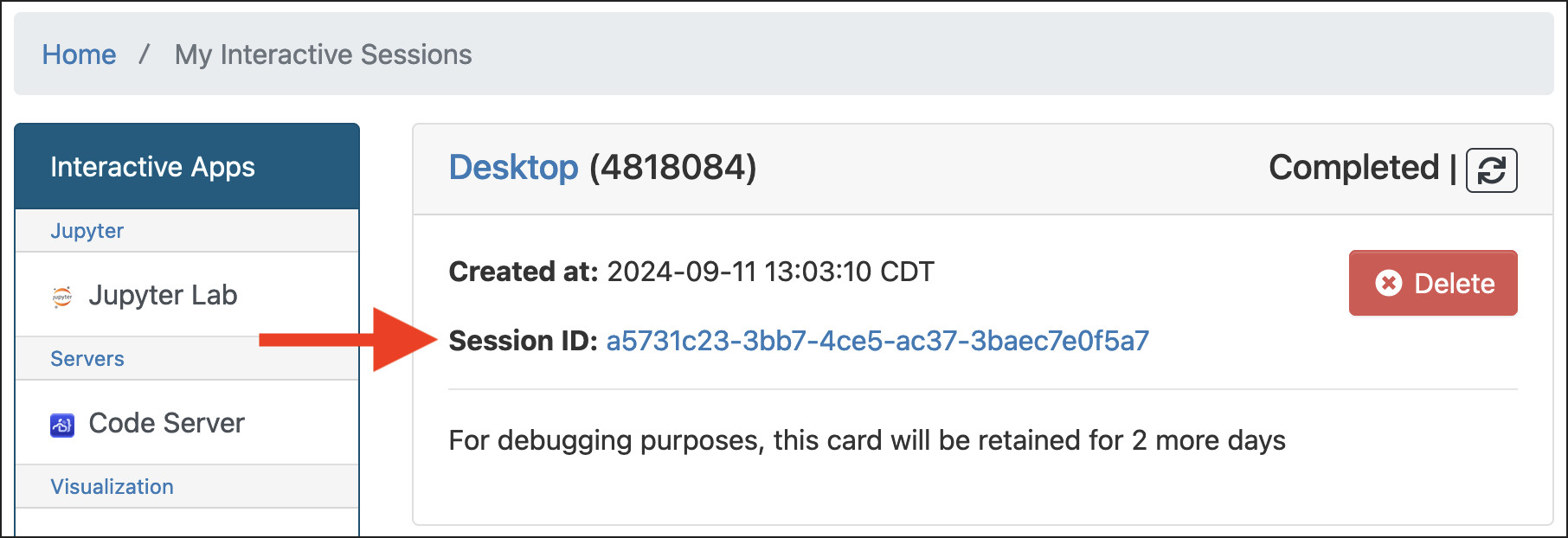Delete the Desktop session card
The height and width of the screenshot is (538, 1568).
[x=1433, y=283]
